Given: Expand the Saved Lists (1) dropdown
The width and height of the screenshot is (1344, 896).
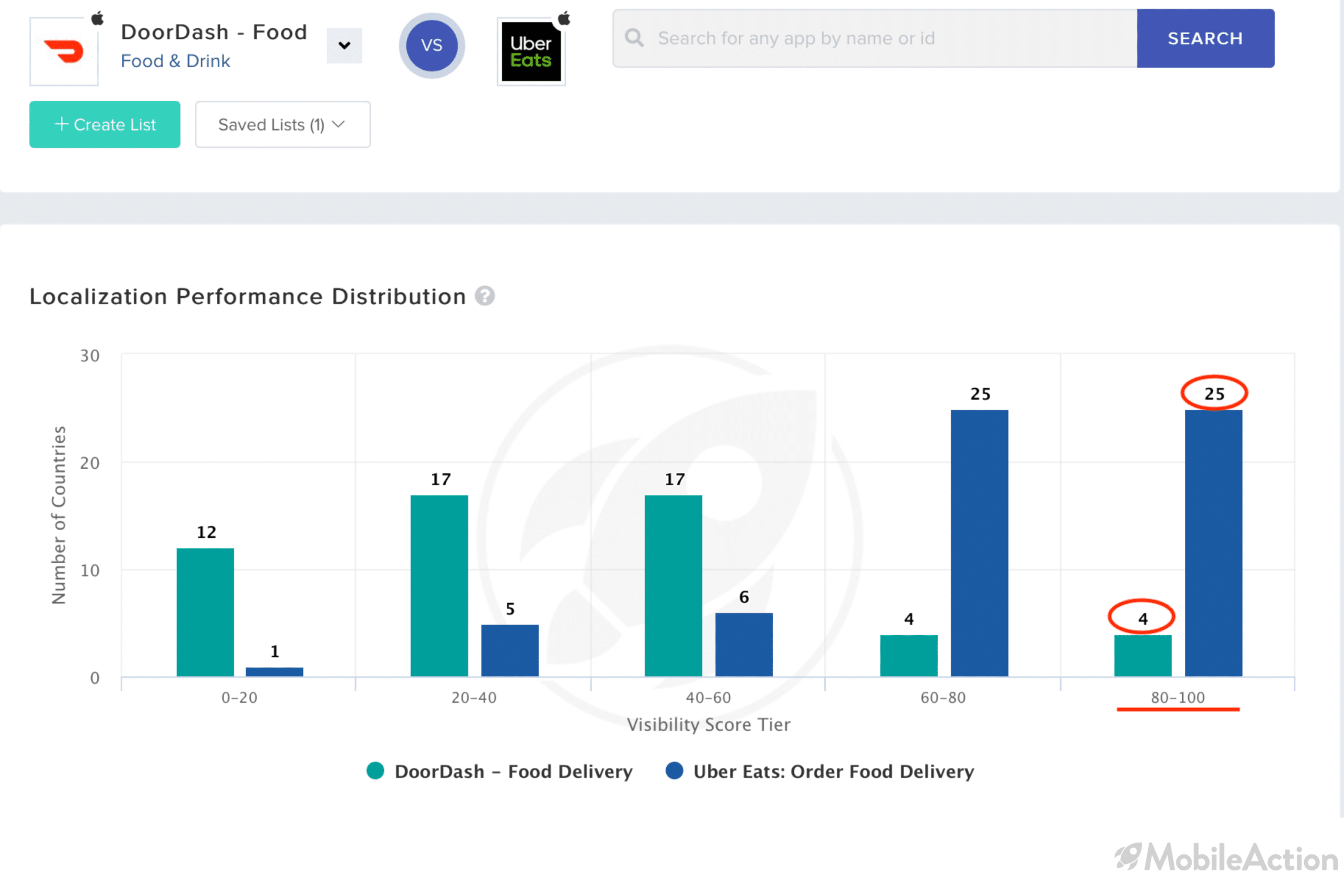Looking at the screenshot, I should pyautogui.click(x=282, y=124).
